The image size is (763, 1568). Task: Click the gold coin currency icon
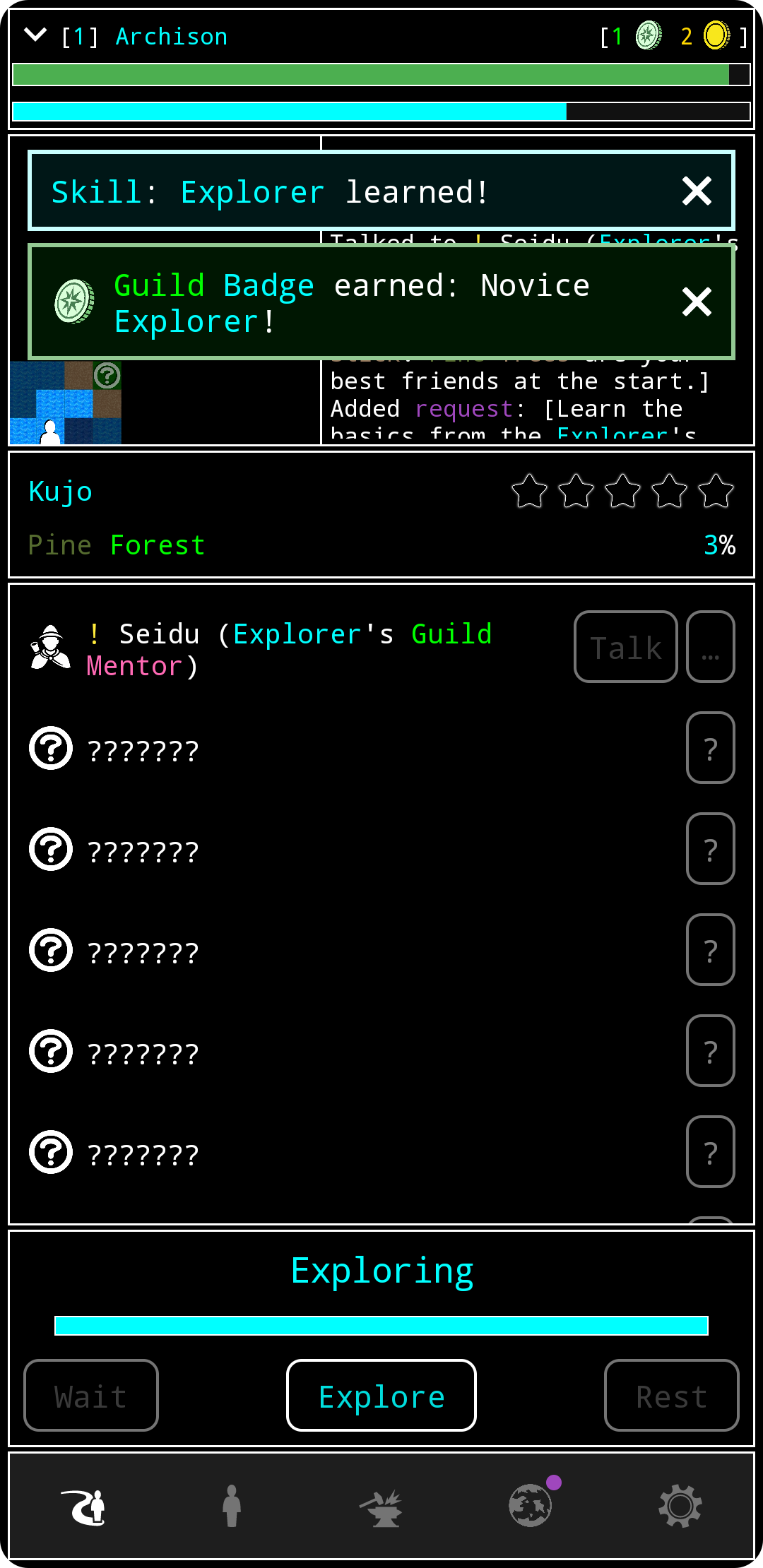(716, 35)
